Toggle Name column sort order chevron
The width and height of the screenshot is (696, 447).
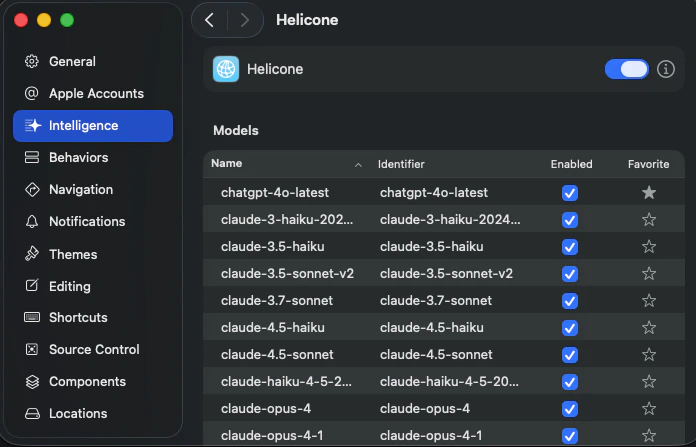pos(358,165)
